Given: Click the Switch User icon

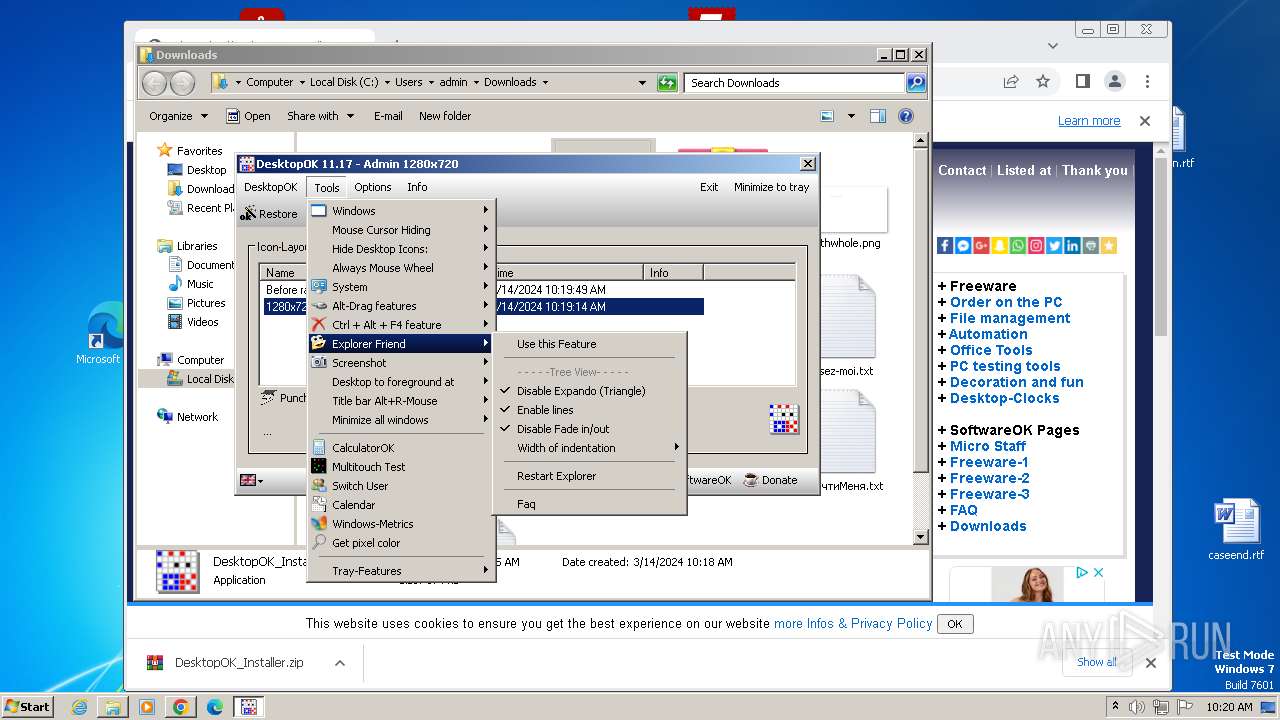Looking at the screenshot, I should click(318, 486).
